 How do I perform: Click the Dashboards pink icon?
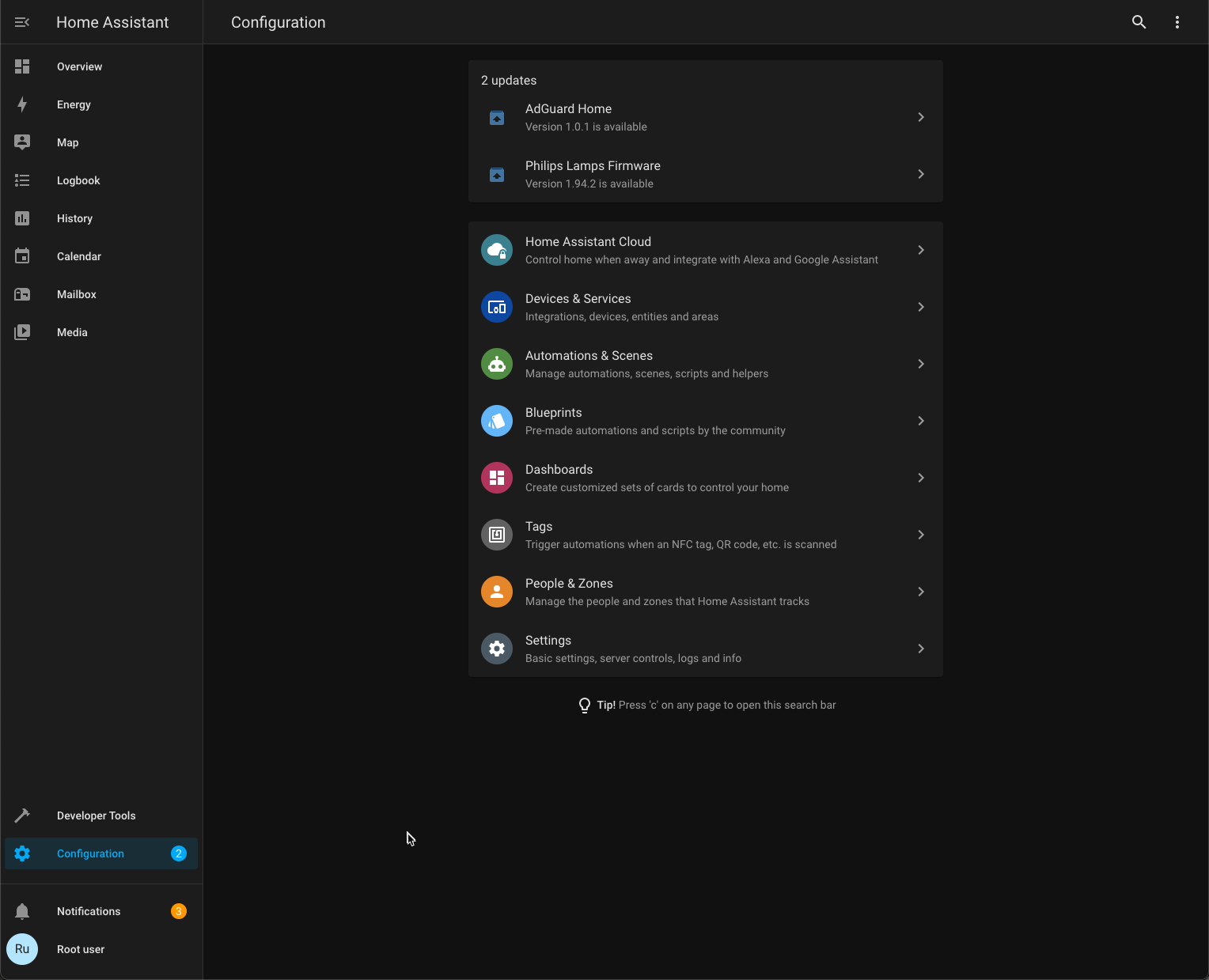(x=497, y=478)
